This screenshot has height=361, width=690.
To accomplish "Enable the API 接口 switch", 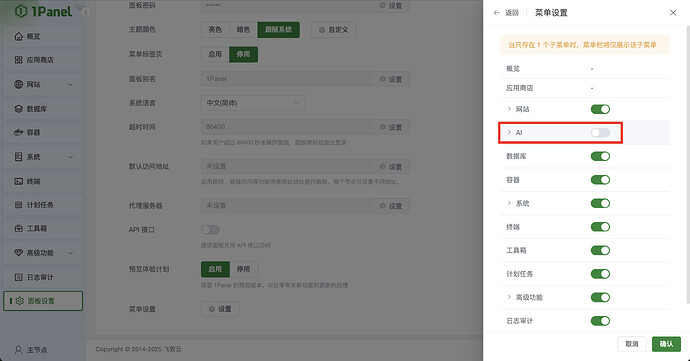I will point(210,229).
